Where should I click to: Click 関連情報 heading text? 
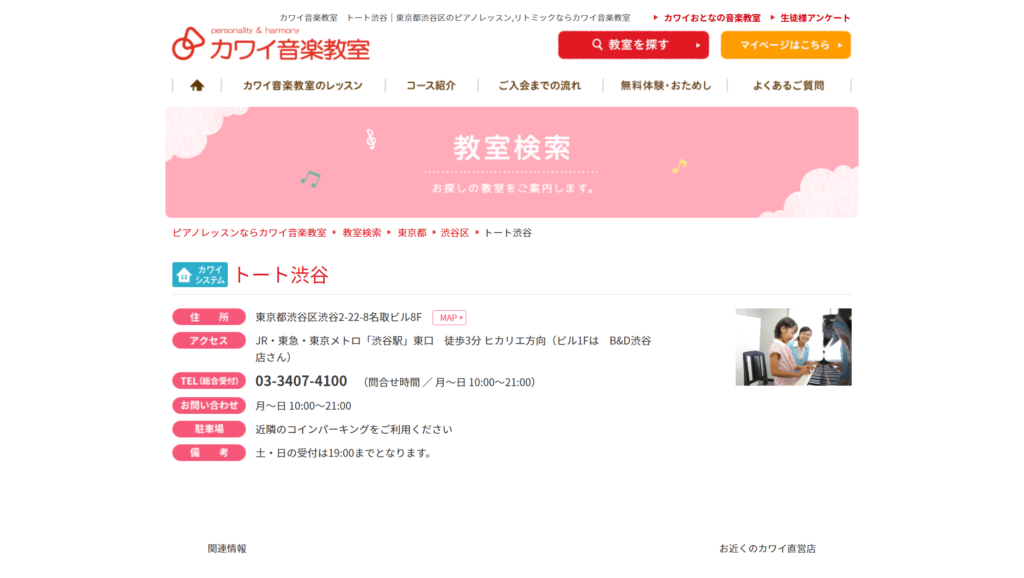[227, 549]
